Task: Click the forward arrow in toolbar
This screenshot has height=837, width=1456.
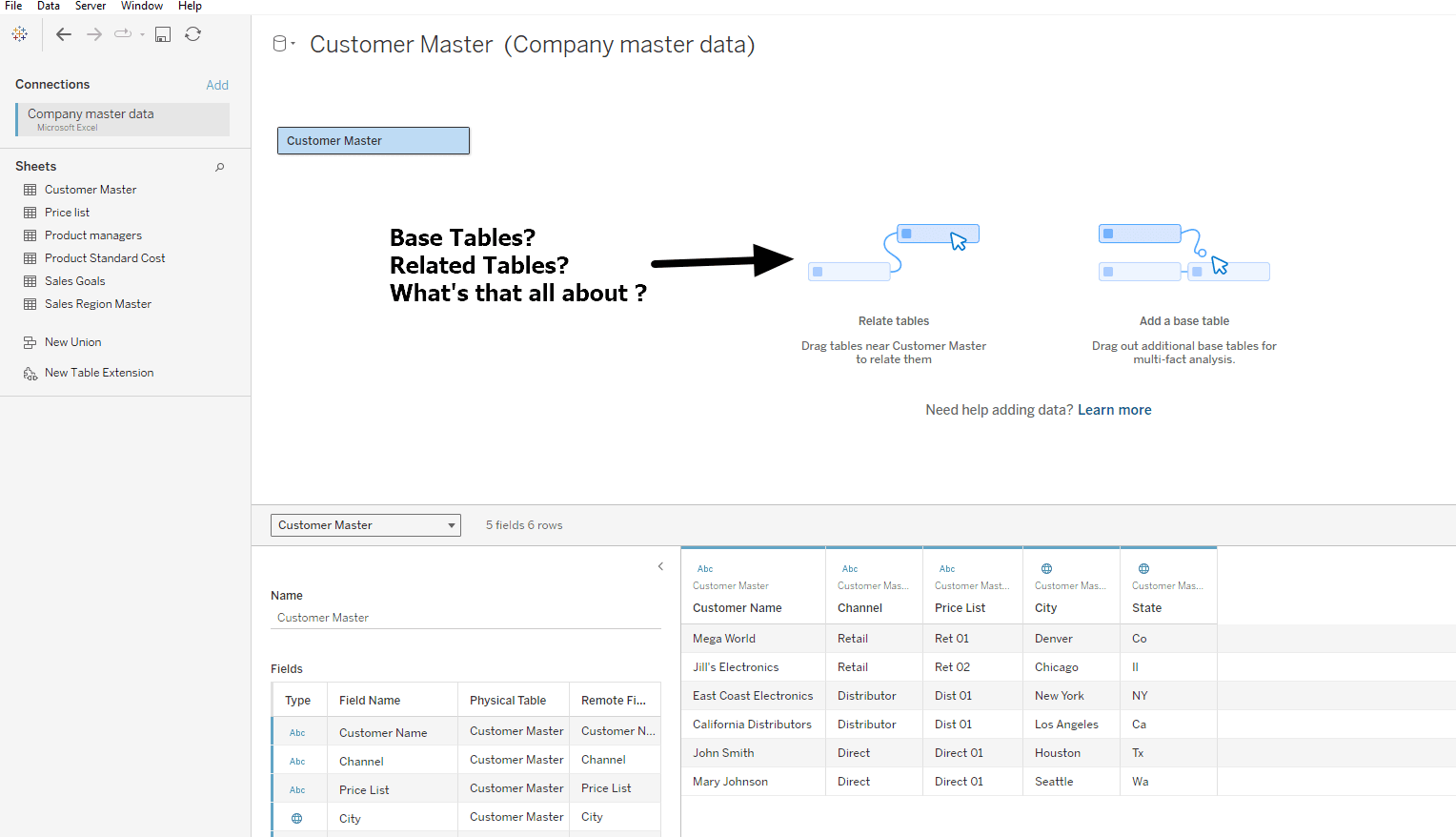Action: 94,34
